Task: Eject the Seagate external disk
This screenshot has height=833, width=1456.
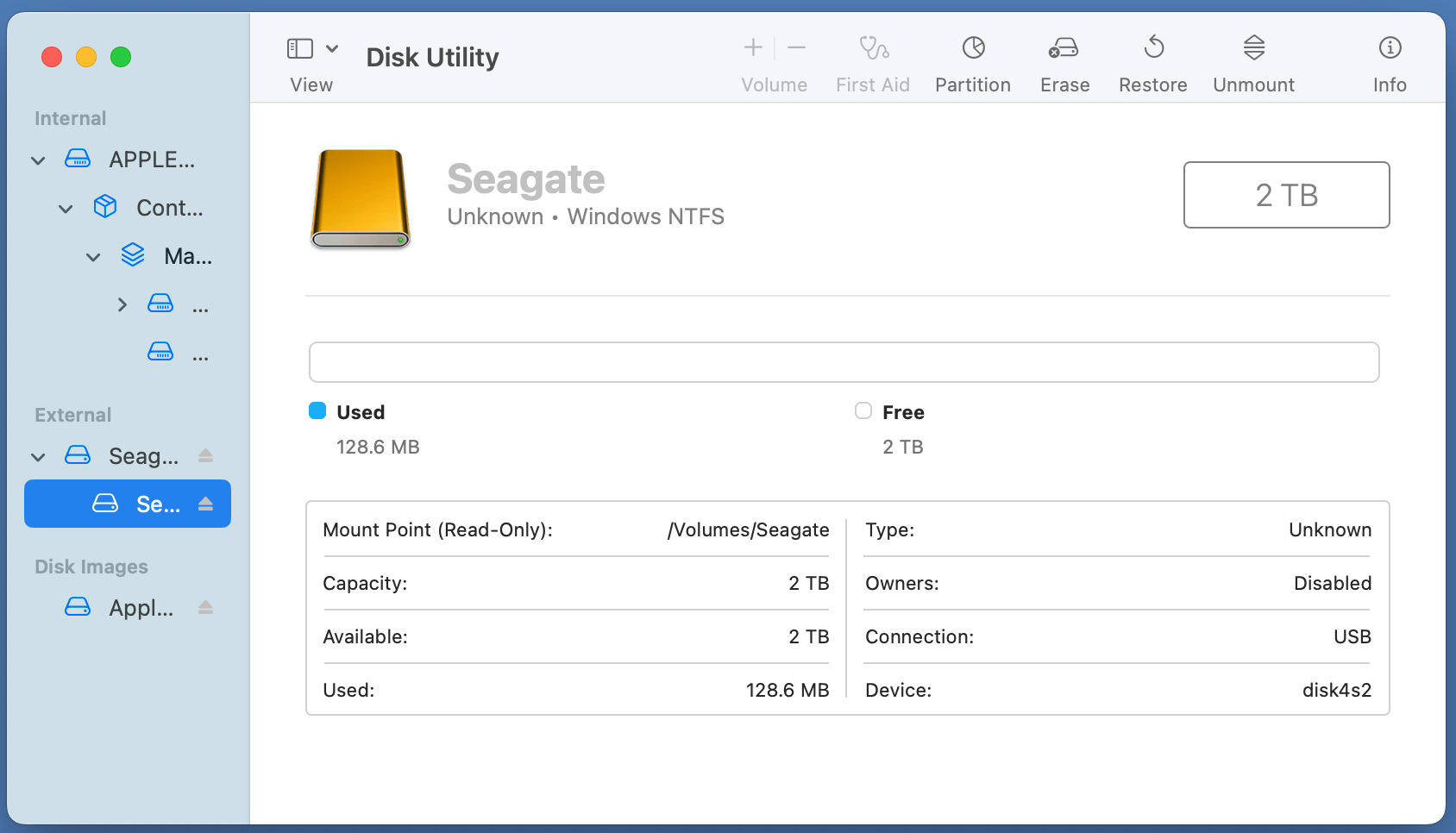Action: [x=206, y=456]
